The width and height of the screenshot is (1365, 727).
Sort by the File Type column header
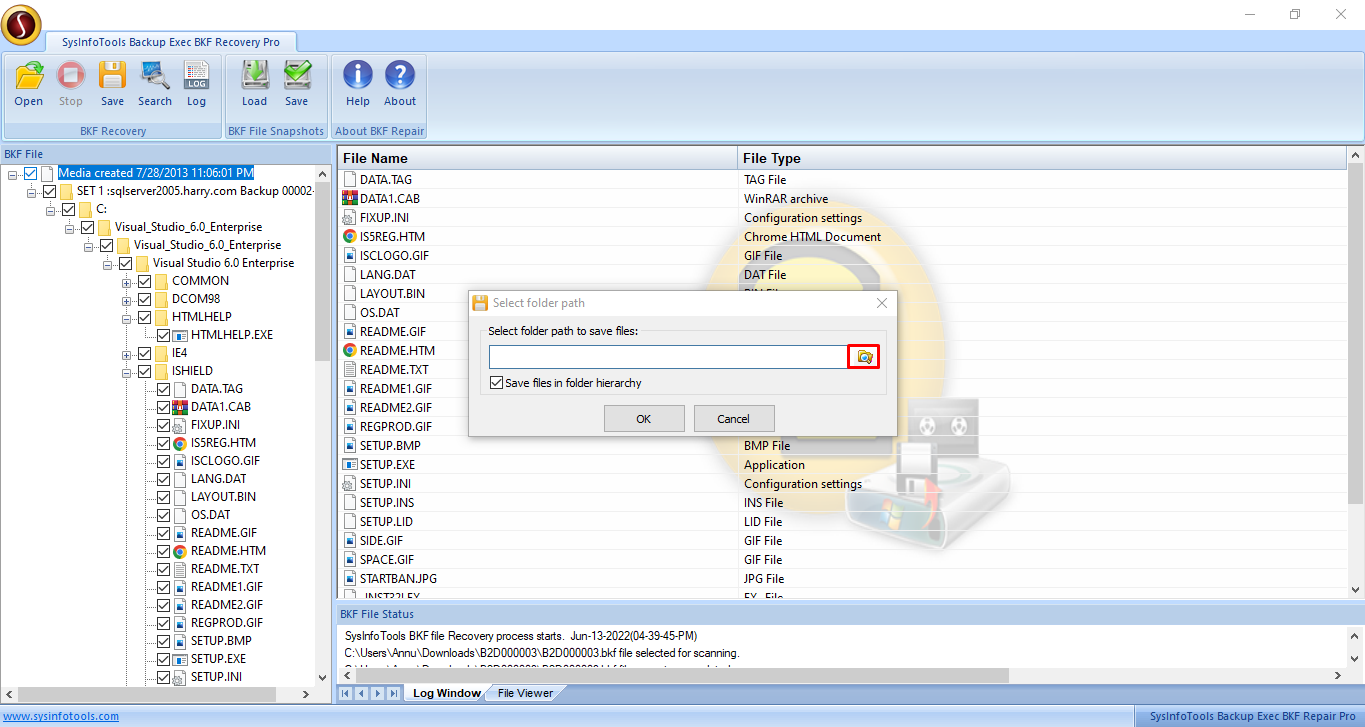click(1042, 158)
